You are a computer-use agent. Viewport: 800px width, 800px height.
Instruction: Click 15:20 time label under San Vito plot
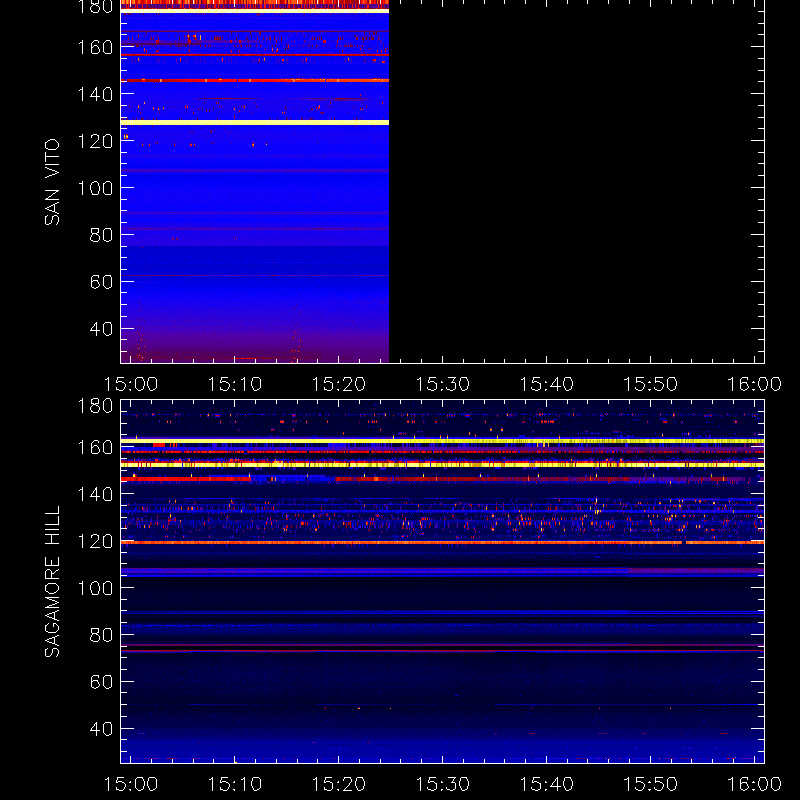coord(339,384)
